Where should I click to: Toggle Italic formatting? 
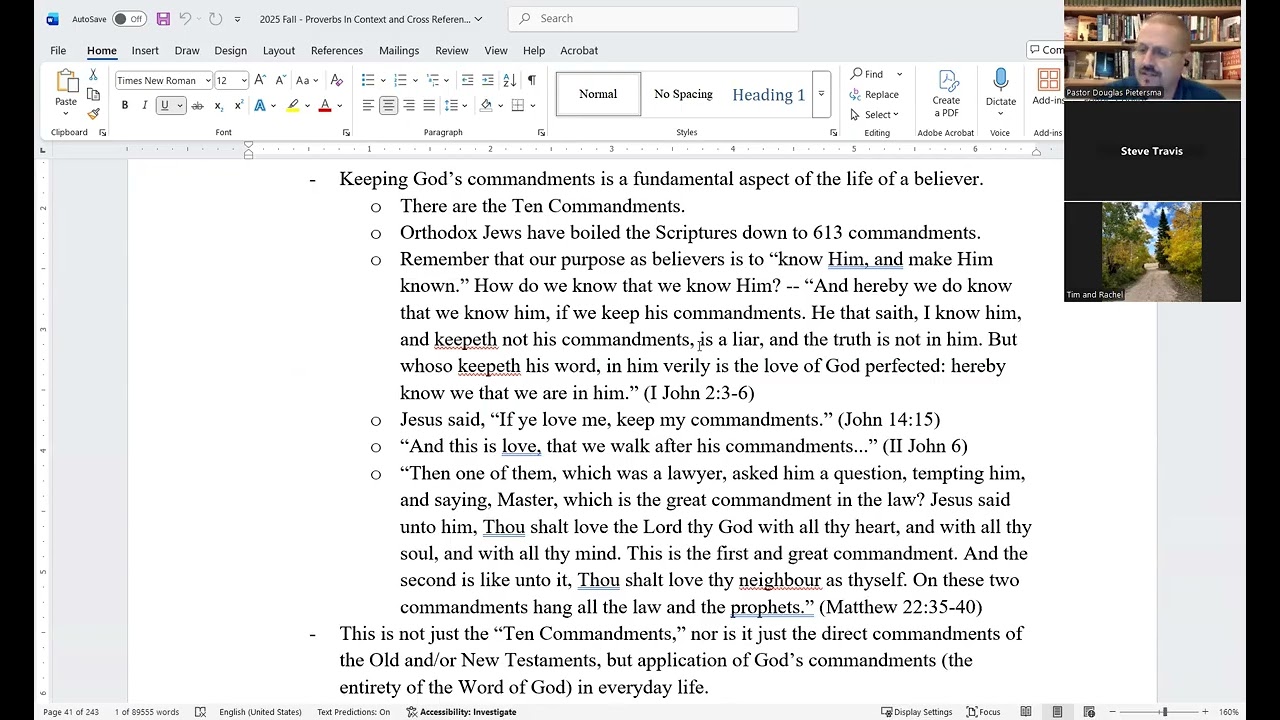[x=144, y=105]
